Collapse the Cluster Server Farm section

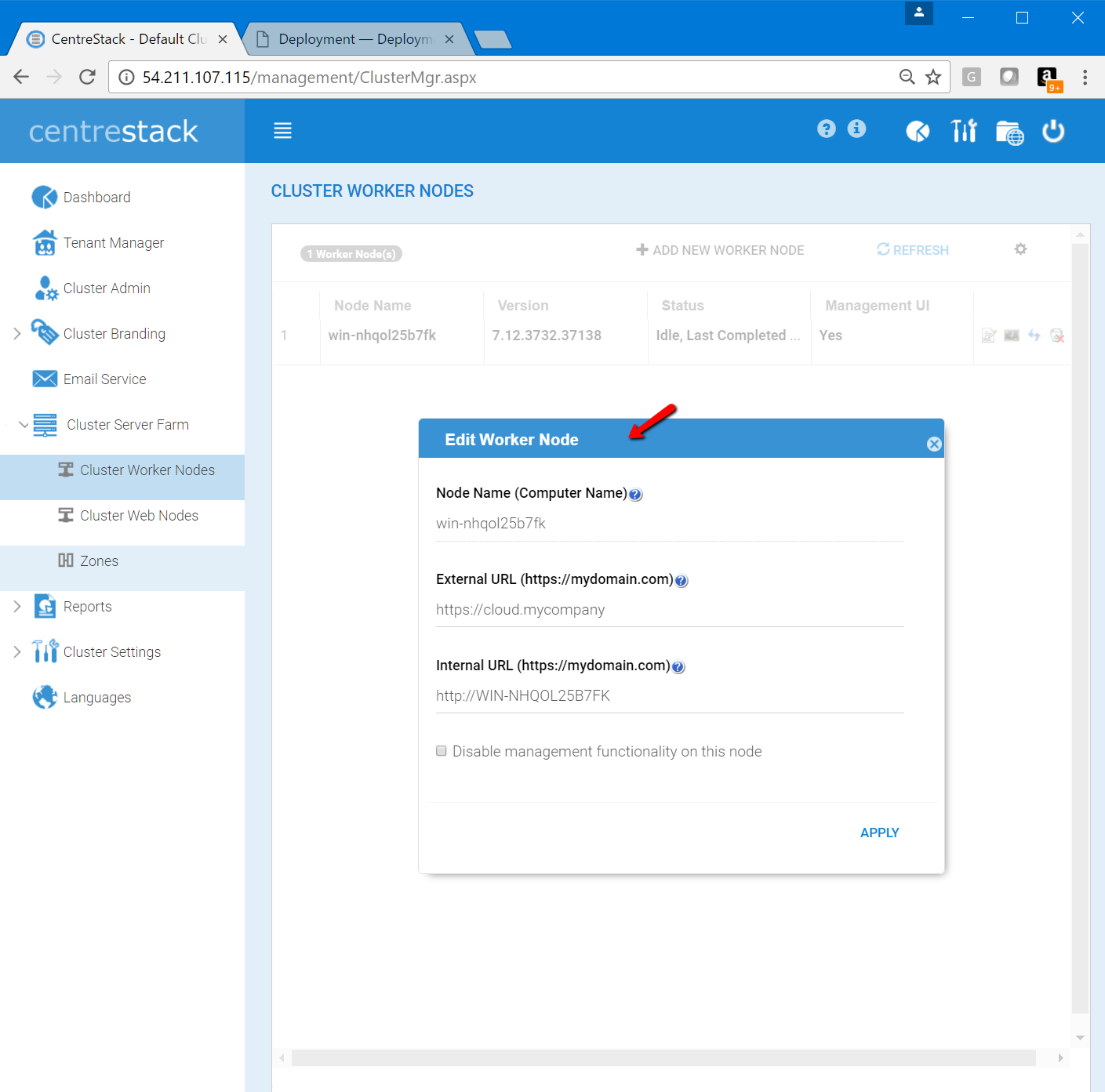click(23, 425)
